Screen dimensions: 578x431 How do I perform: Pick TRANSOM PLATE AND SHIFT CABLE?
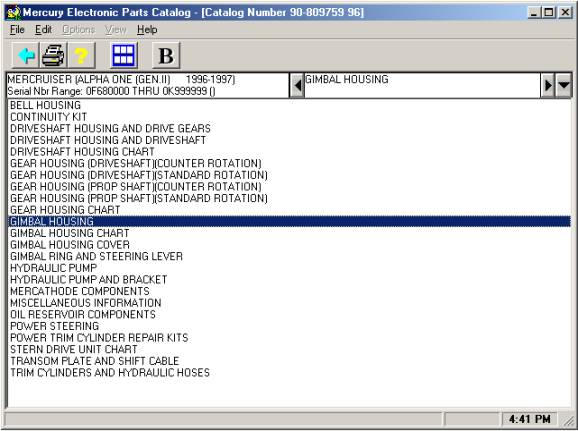[x=94, y=361]
